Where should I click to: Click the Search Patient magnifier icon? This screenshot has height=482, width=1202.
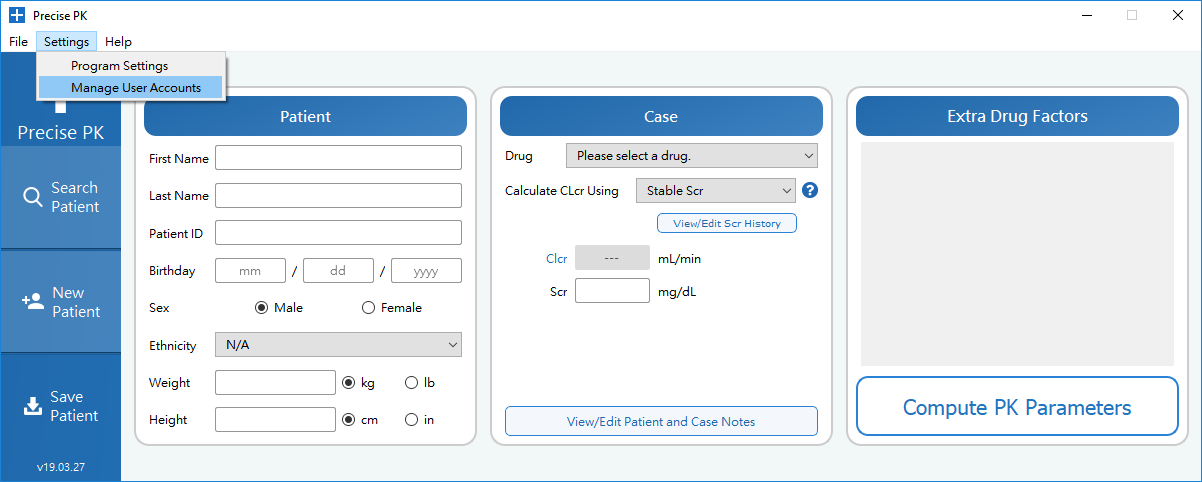click(33, 197)
